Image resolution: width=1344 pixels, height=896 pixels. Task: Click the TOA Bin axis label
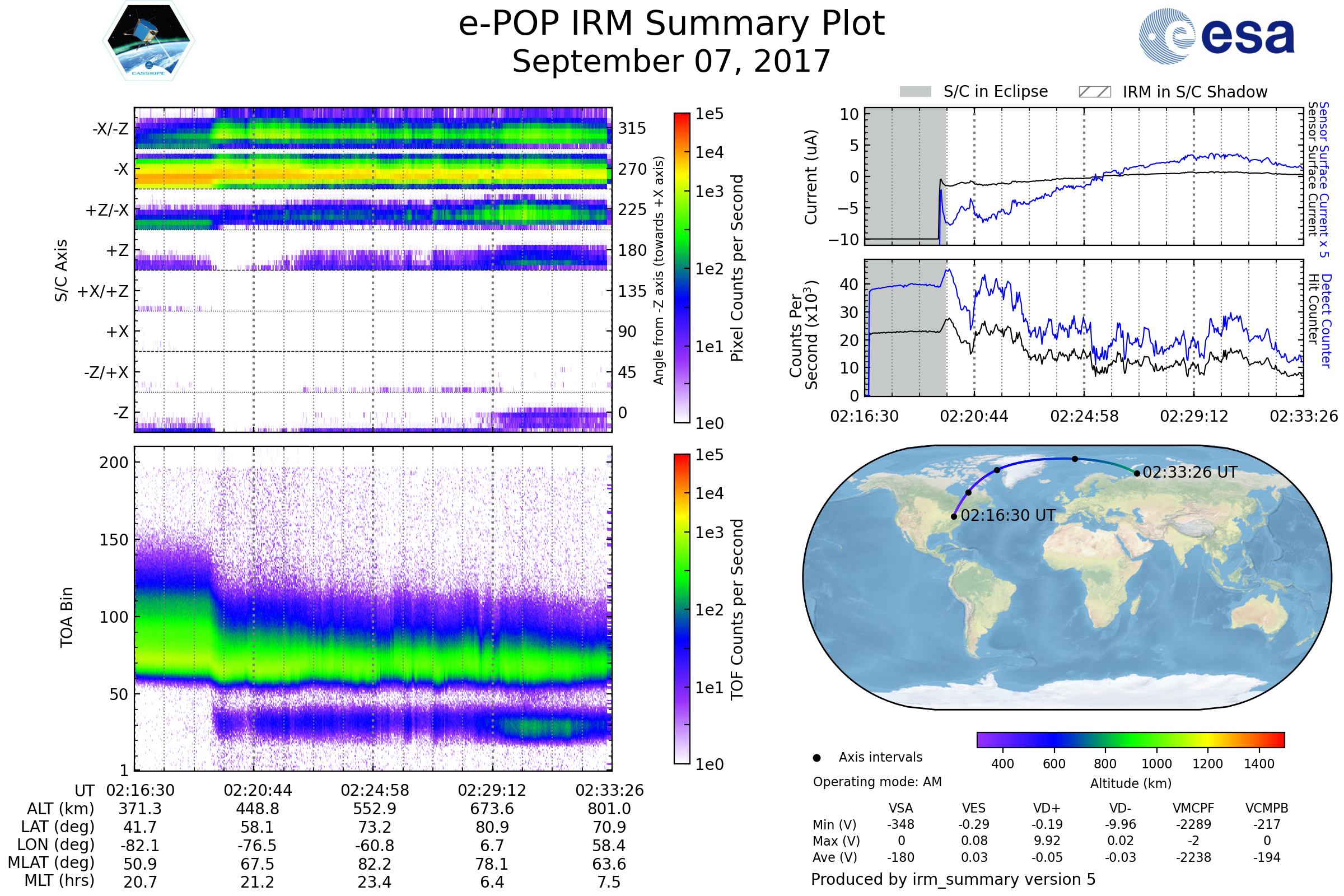(x=66, y=617)
